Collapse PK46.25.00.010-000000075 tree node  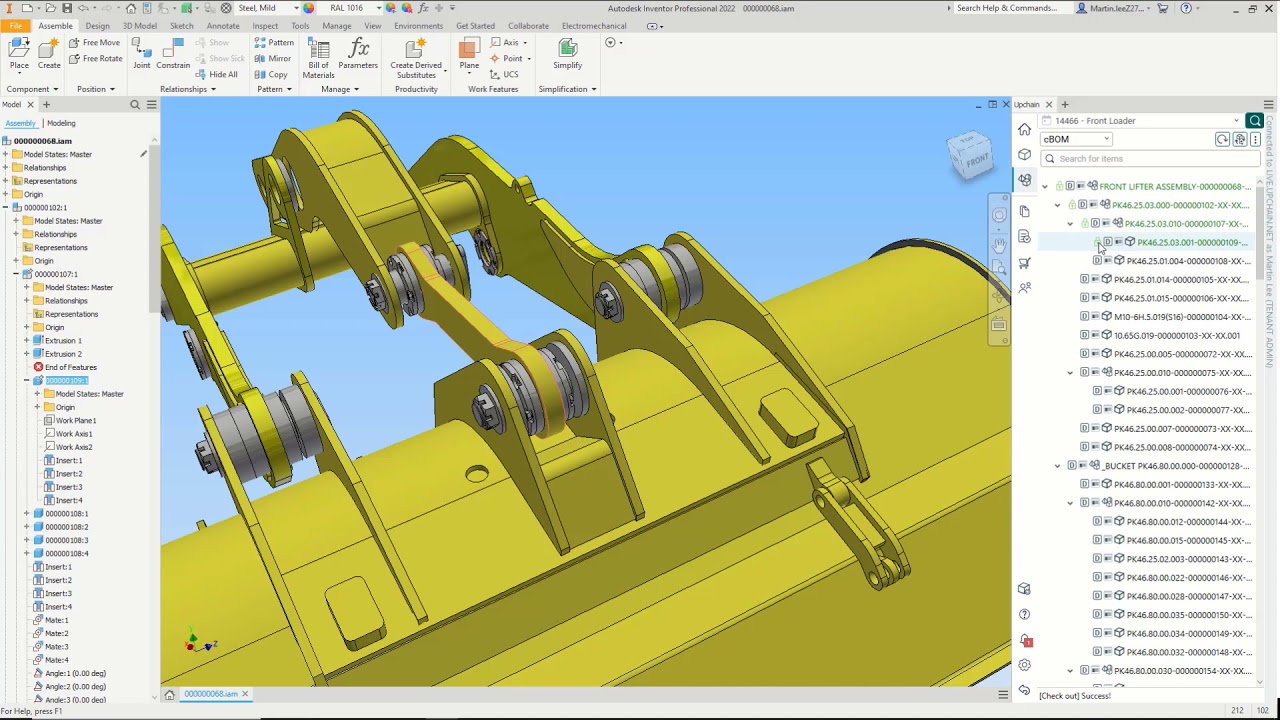[1070, 373]
